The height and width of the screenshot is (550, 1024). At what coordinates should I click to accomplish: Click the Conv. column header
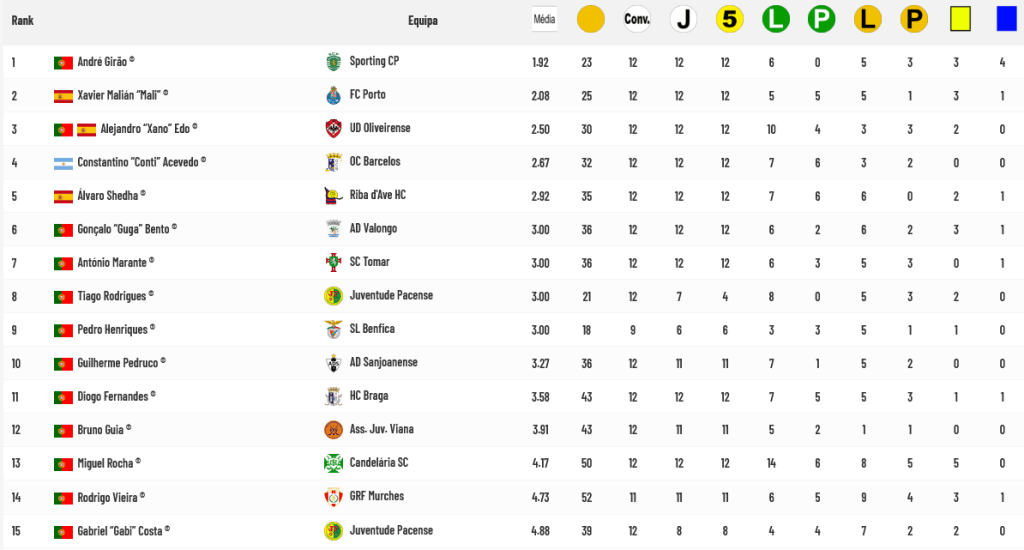tap(637, 19)
